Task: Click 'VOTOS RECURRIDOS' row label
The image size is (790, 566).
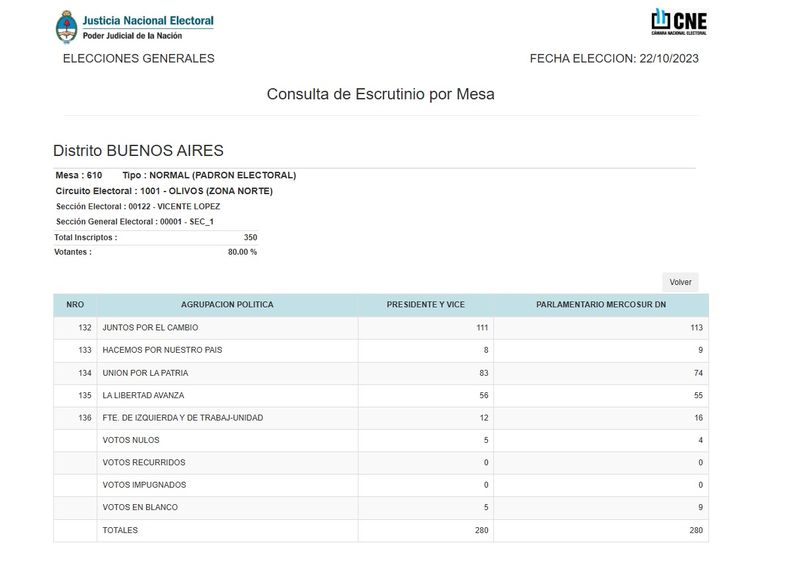Action: 144,462
